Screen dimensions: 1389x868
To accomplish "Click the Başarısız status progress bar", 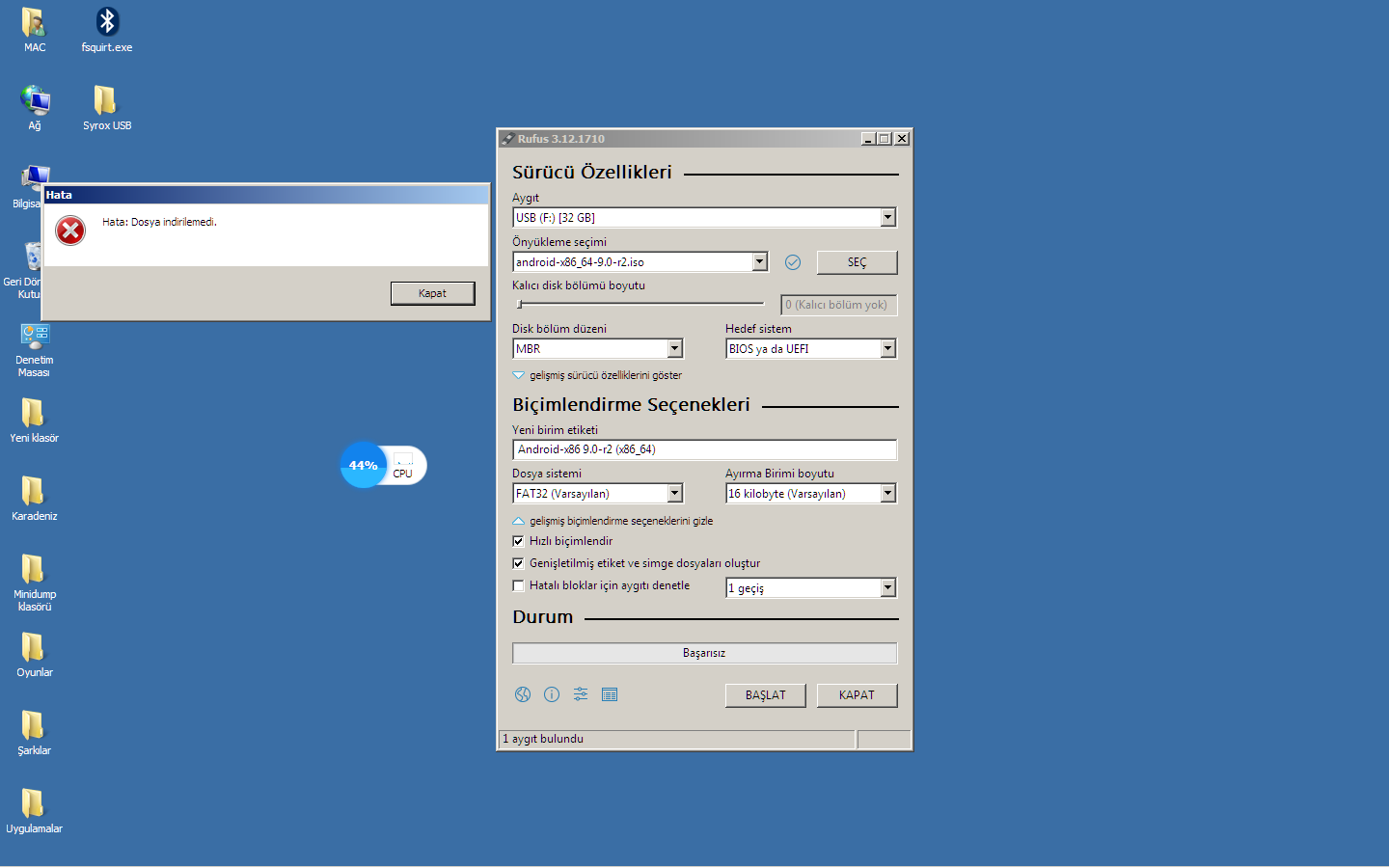I will click(704, 653).
